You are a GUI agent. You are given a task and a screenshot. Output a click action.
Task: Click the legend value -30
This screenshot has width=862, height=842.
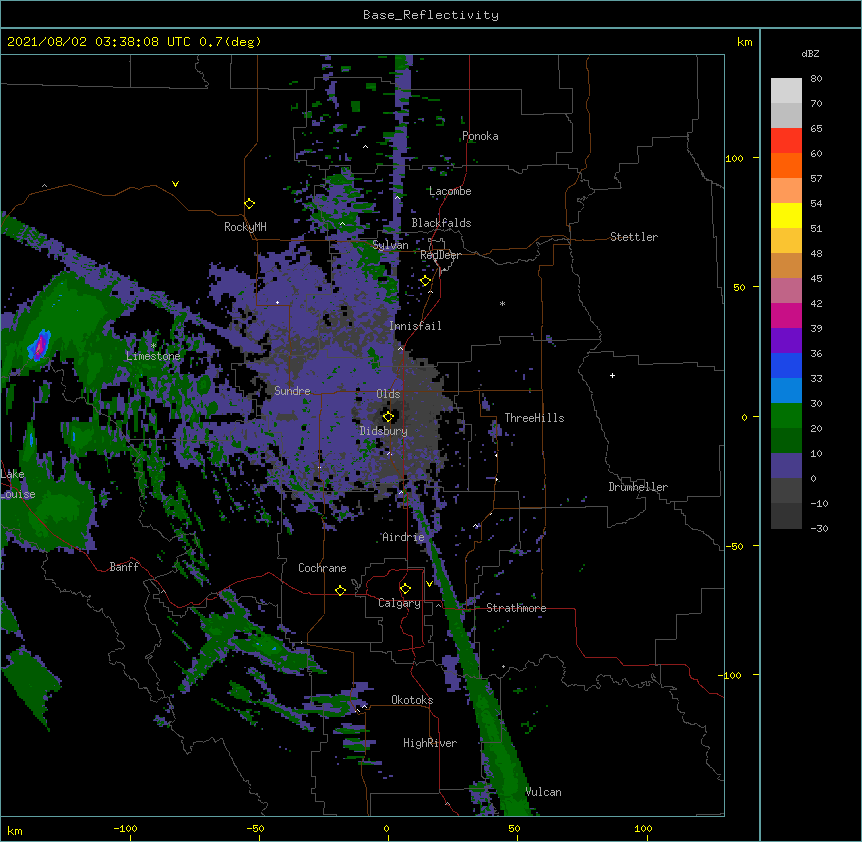(819, 528)
